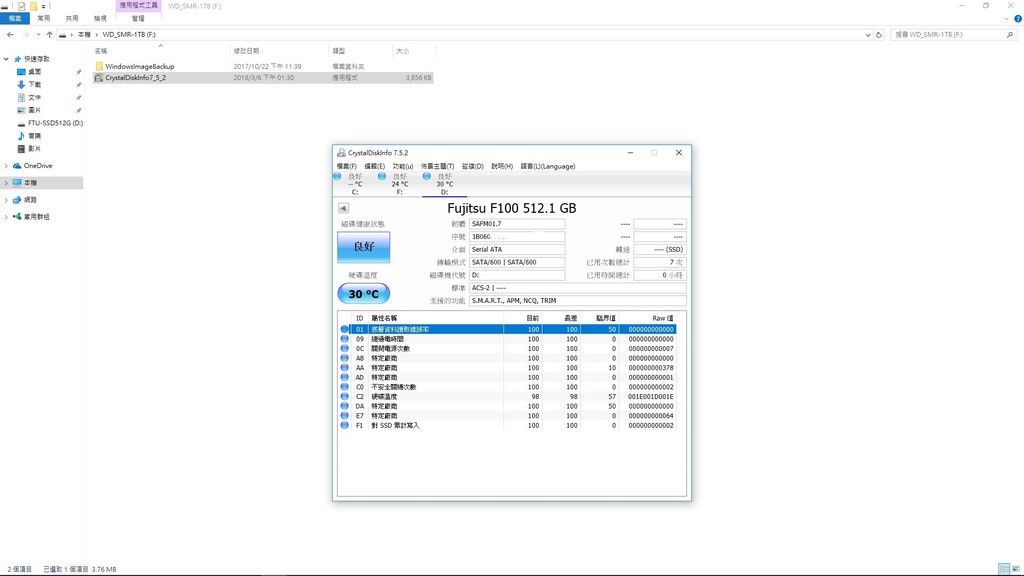Open the 共用 Share ribbon tab

(x=72, y=18)
